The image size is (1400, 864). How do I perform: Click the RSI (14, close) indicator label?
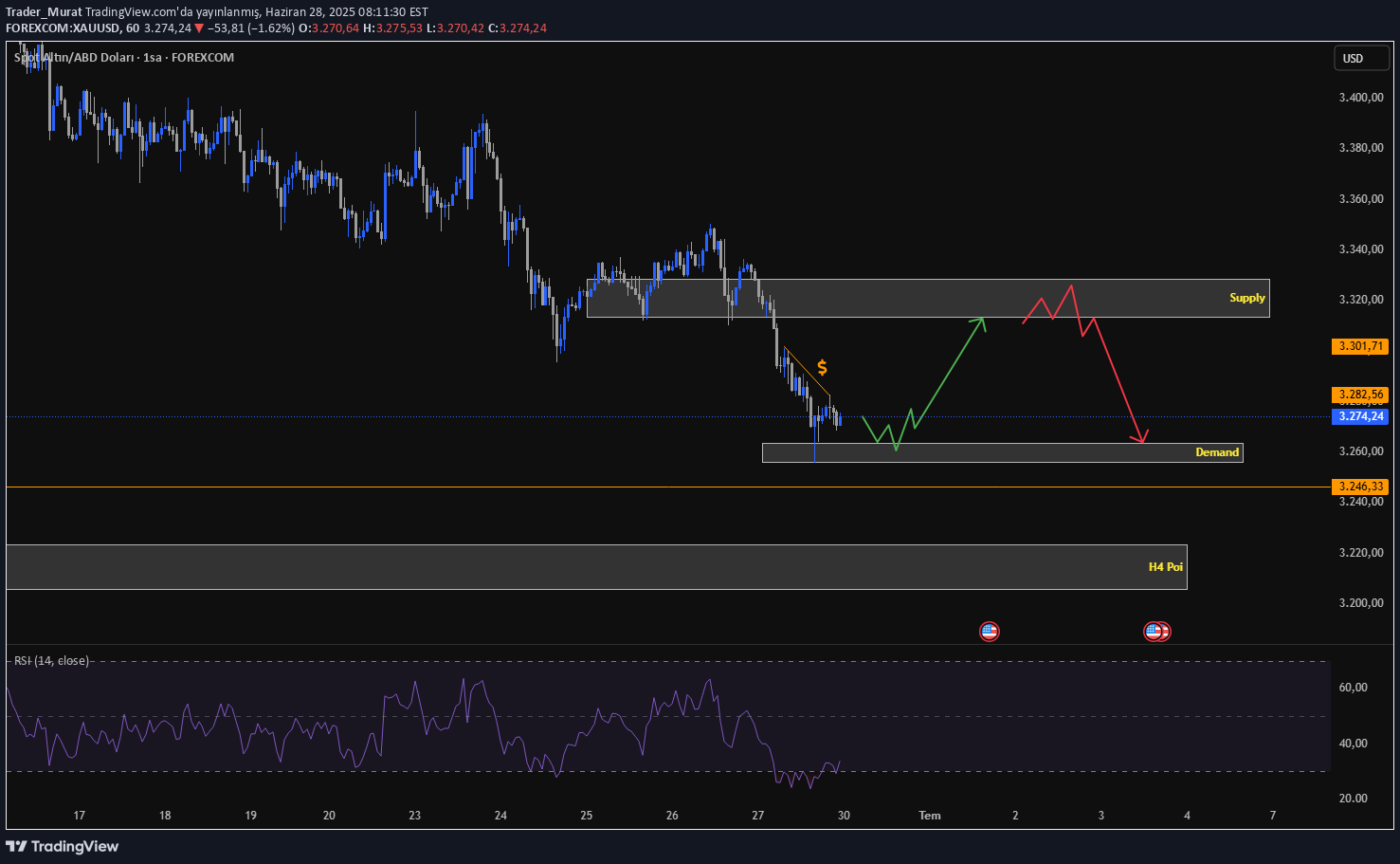(51, 661)
